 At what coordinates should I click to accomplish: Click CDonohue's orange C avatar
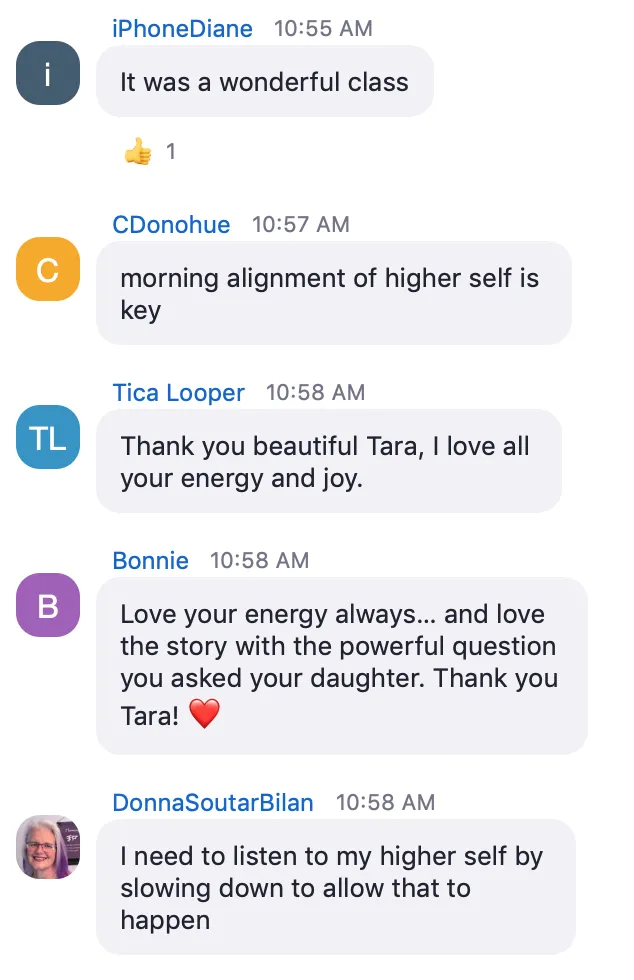tap(48, 269)
